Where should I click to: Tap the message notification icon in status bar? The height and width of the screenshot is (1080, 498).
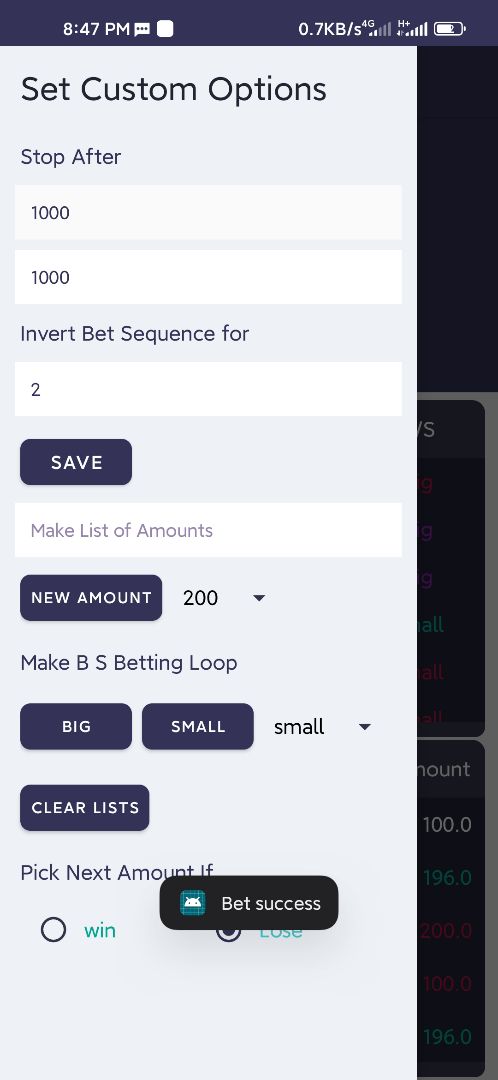click(x=143, y=29)
